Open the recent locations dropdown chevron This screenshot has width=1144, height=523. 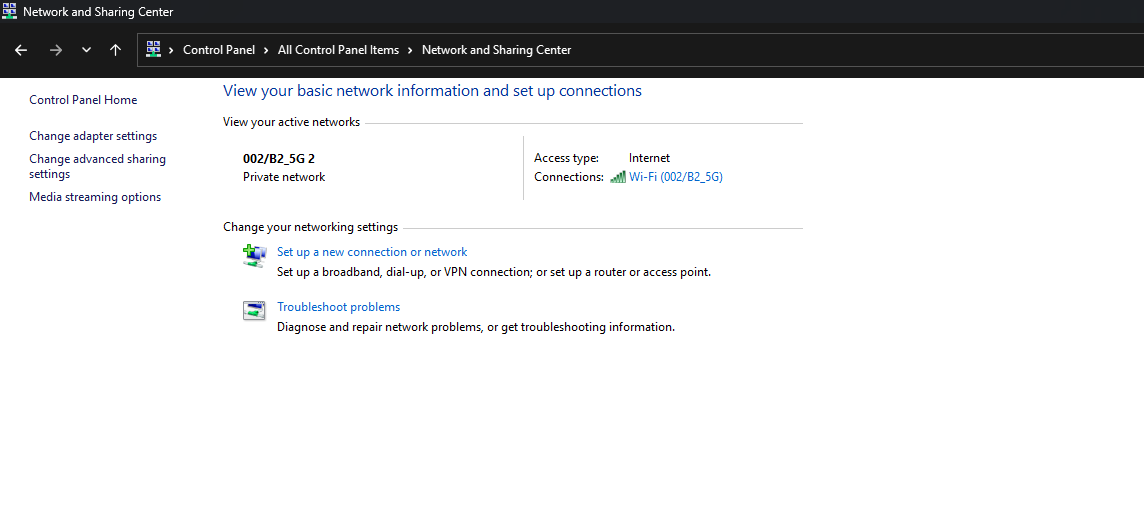[86, 50]
